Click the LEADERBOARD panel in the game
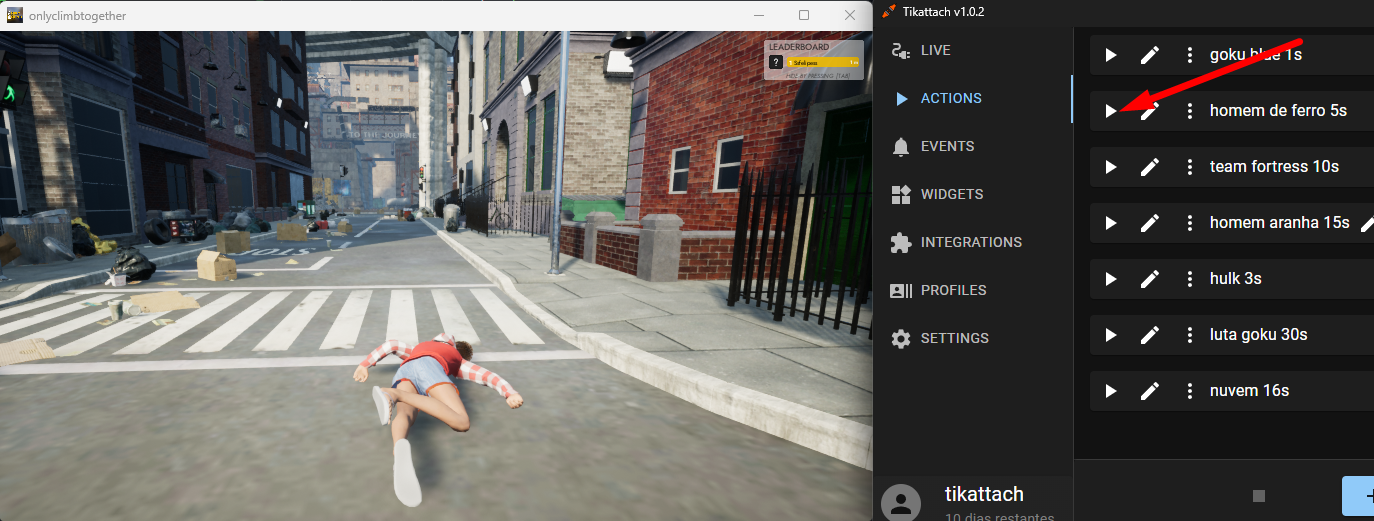The width and height of the screenshot is (1374, 521). pyautogui.click(x=814, y=60)
